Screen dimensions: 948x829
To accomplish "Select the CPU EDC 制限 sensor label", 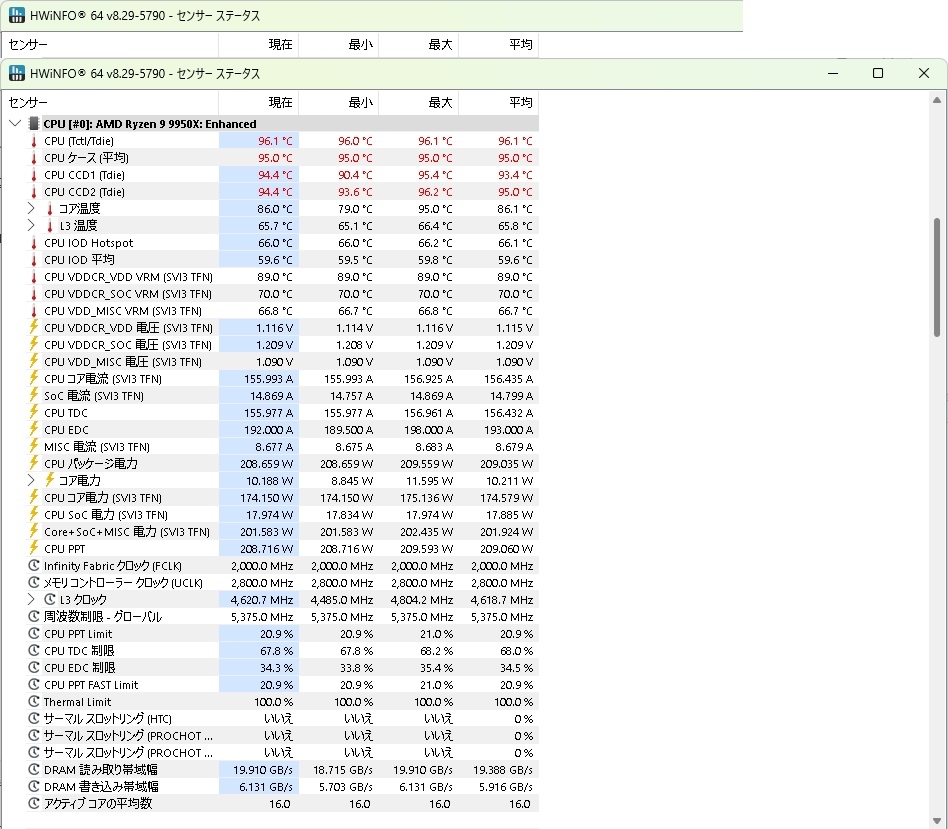I will point(80,668).
